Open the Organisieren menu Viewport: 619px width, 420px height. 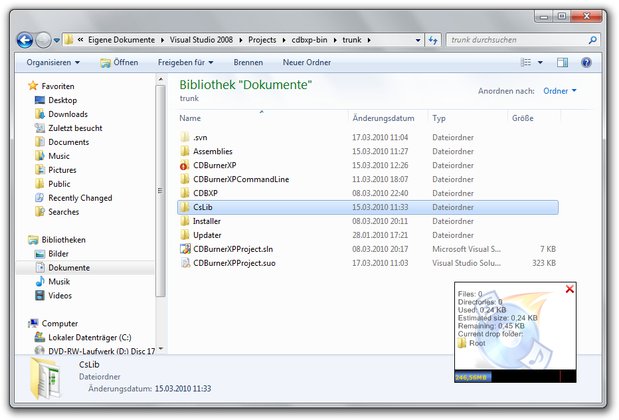coord(53,62)
